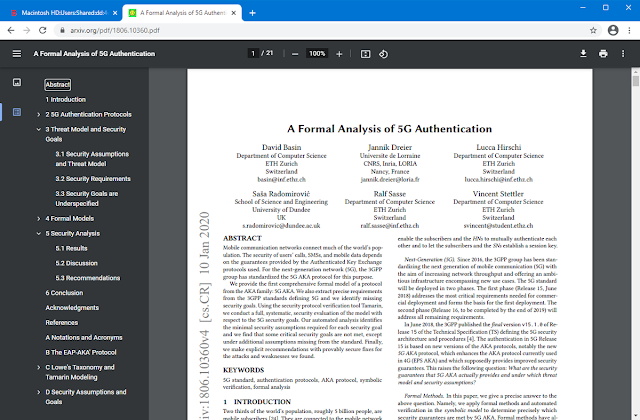The image size is (640, 420).
Task: Click the fit-to-page icon
Action: (365, 54)
